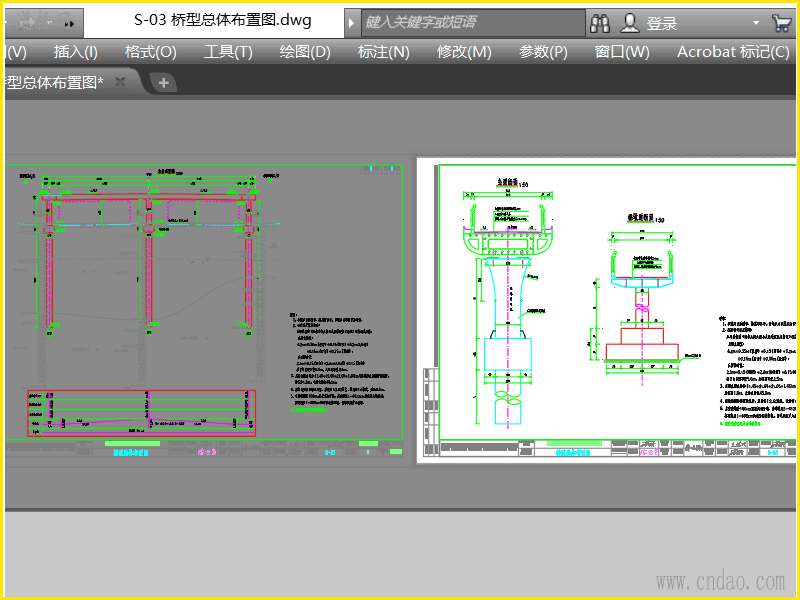800x600 pixels.
Task: Click the arrow left of search box
Action: click(x=351, y=23)
